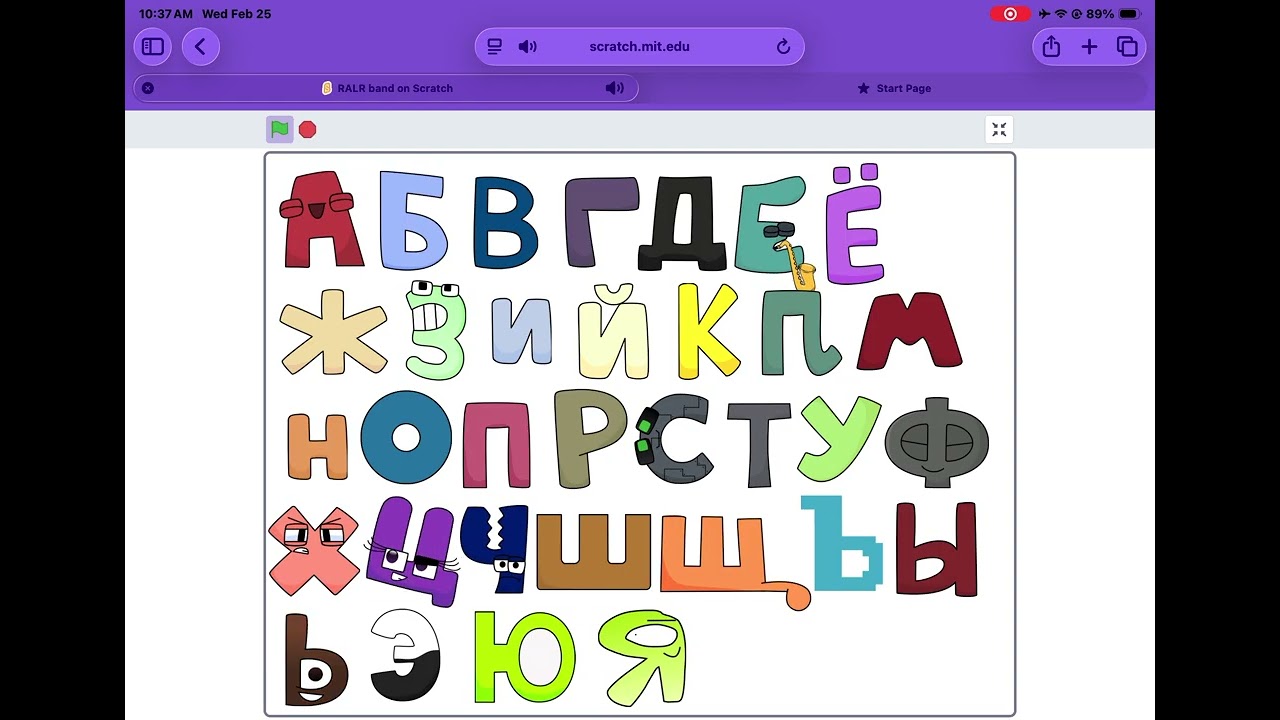The image size is (1280, 720).
Task: Switch to the Start Page tab
Action: [894, 88]
